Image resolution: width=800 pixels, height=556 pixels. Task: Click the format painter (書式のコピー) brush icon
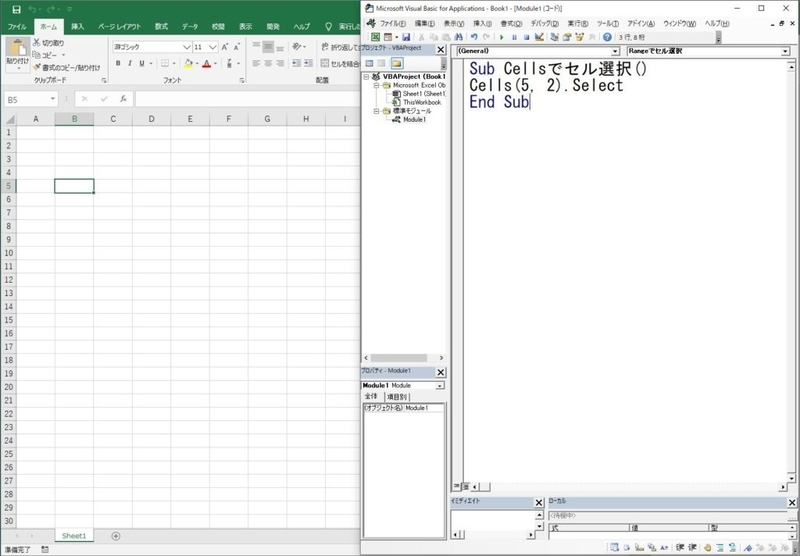point(37,67)
